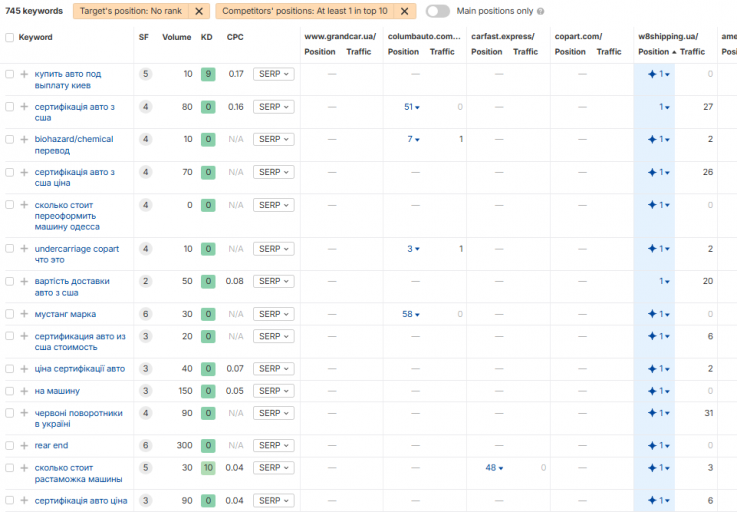Open keyword link 'rear end'
Viewport: 737px width, 512px height.
point(51,445)
